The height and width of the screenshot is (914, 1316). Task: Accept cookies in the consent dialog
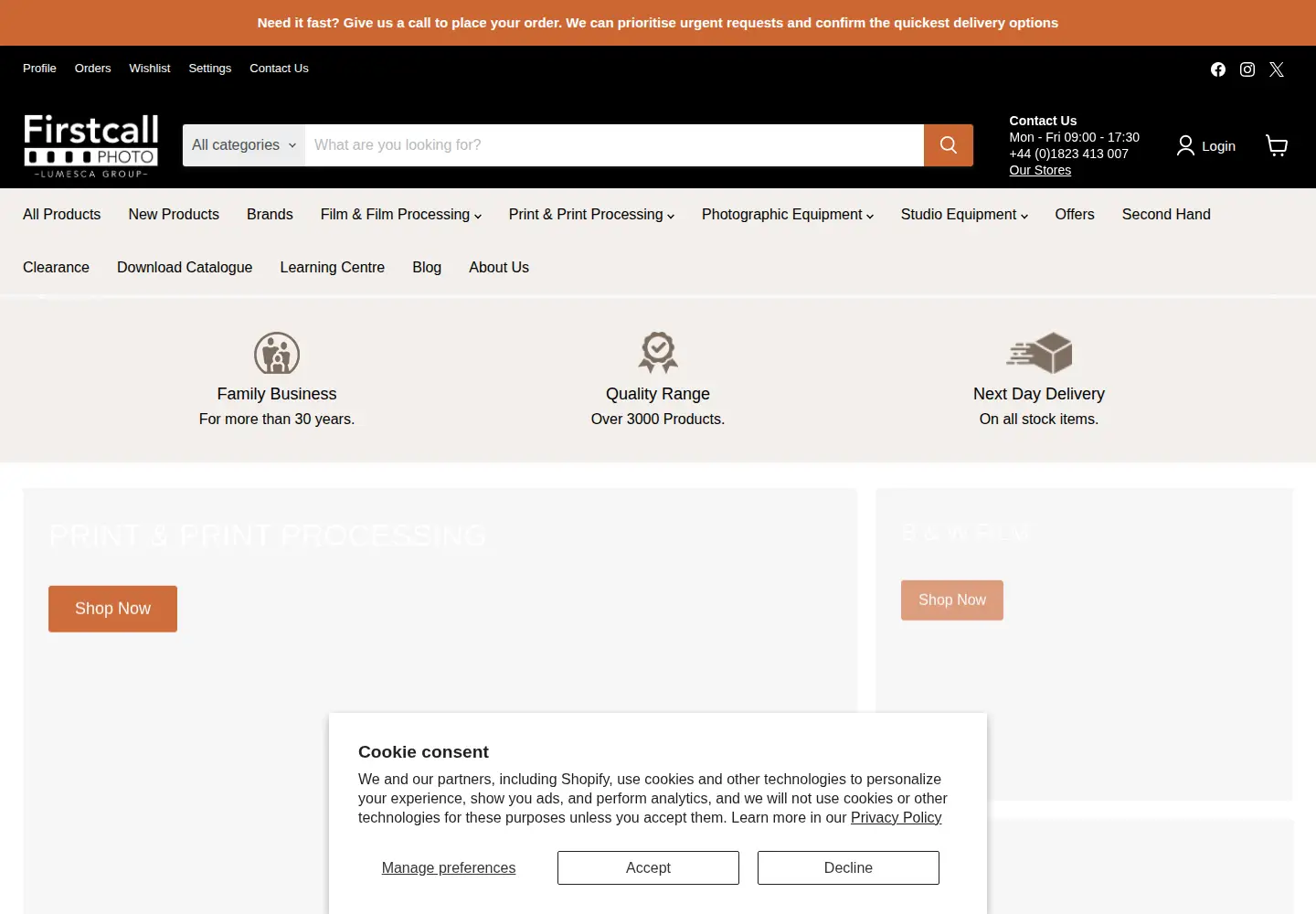tap(648, 868)
